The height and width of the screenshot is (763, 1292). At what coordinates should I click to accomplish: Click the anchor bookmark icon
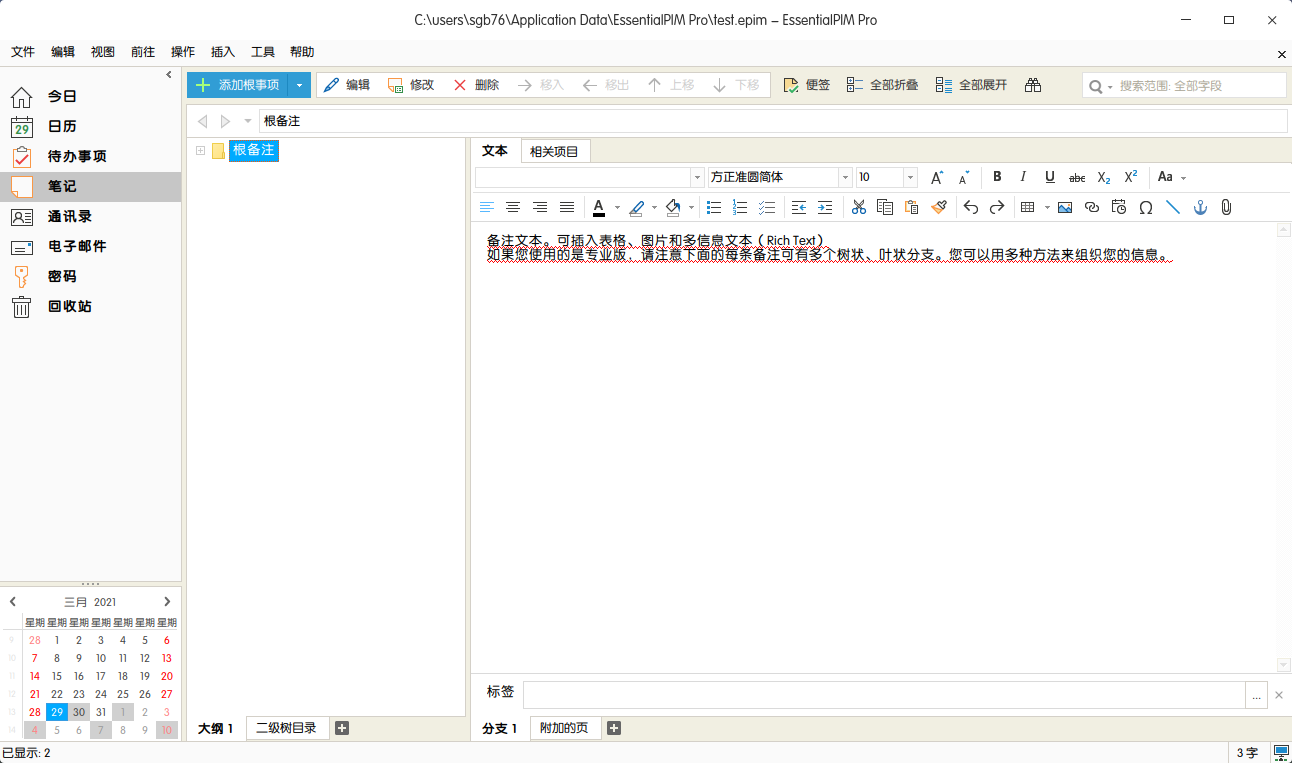coord(1200,207)
